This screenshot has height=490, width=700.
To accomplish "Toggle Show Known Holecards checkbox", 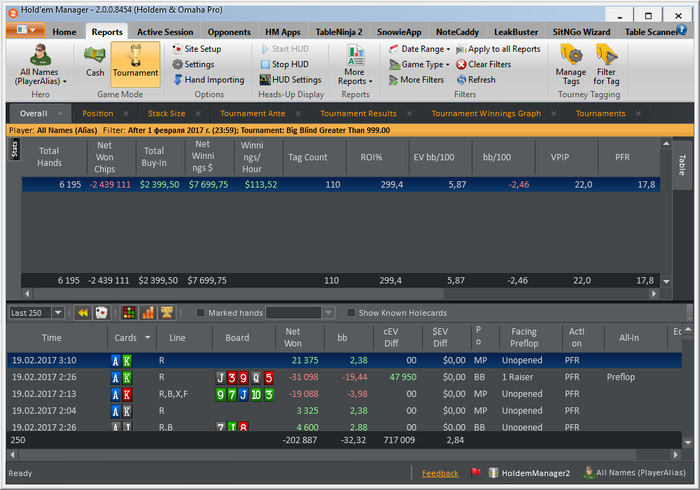I will coord(350,313).
